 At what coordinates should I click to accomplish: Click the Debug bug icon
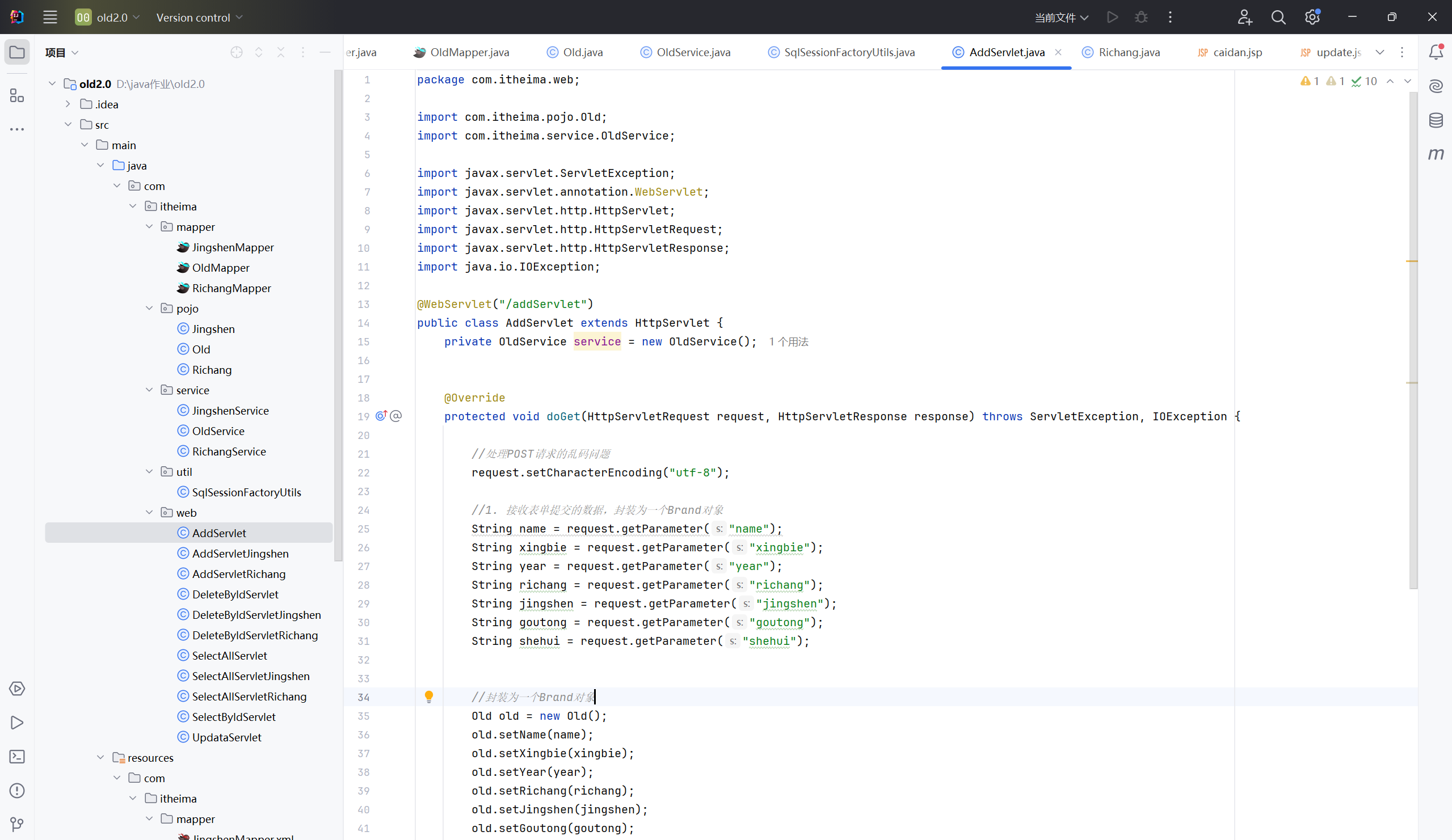[1141, 17]
